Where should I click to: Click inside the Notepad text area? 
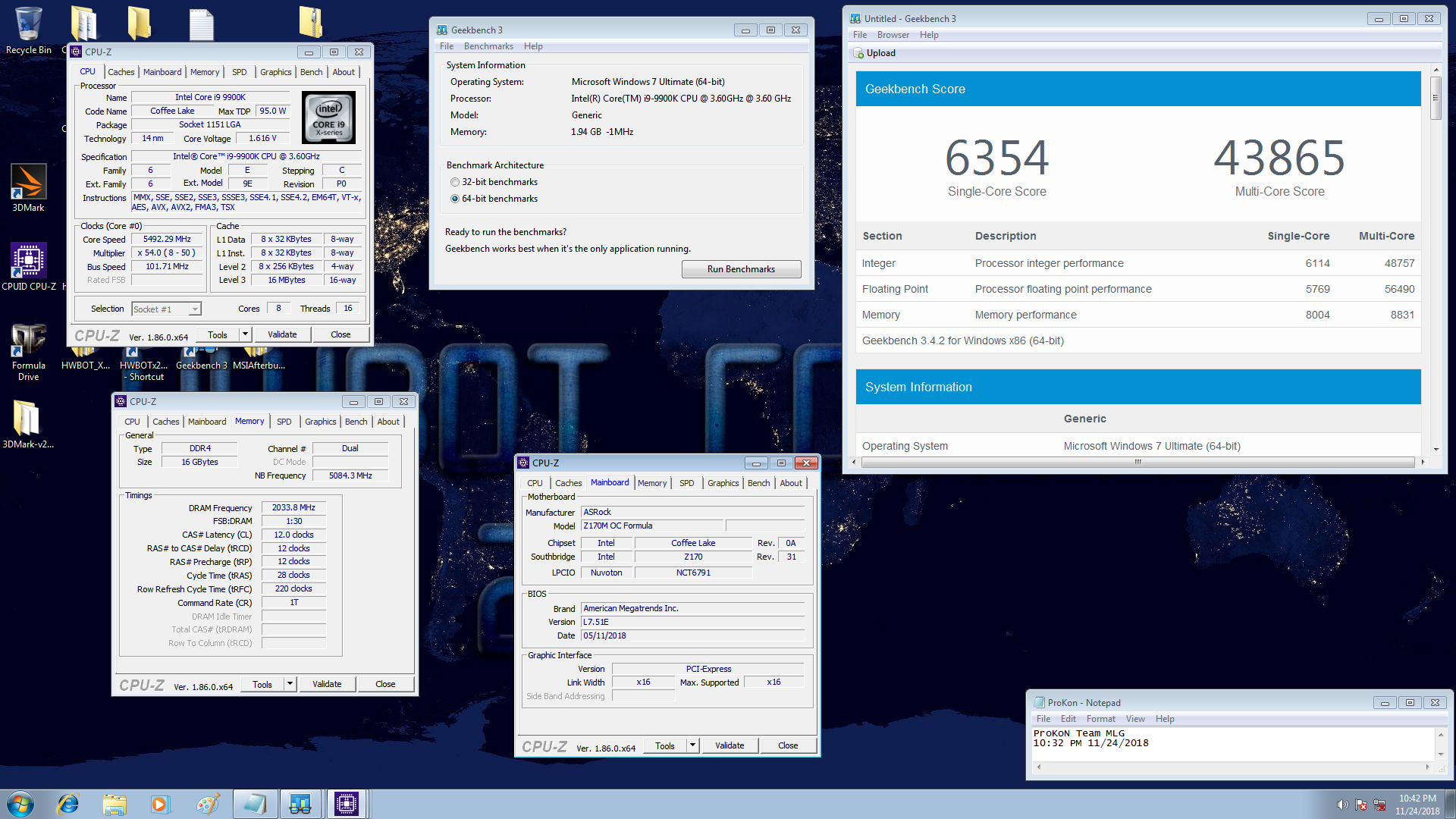point(1234,744)
